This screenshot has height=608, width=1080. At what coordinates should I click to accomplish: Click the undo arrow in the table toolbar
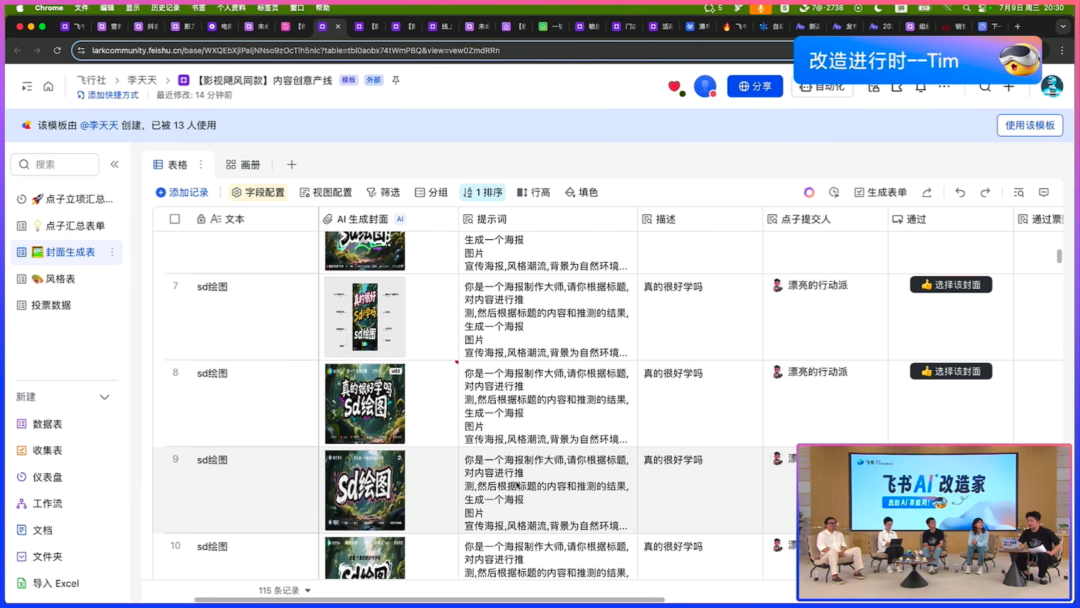pyautogui.click(x=960, y=192)
